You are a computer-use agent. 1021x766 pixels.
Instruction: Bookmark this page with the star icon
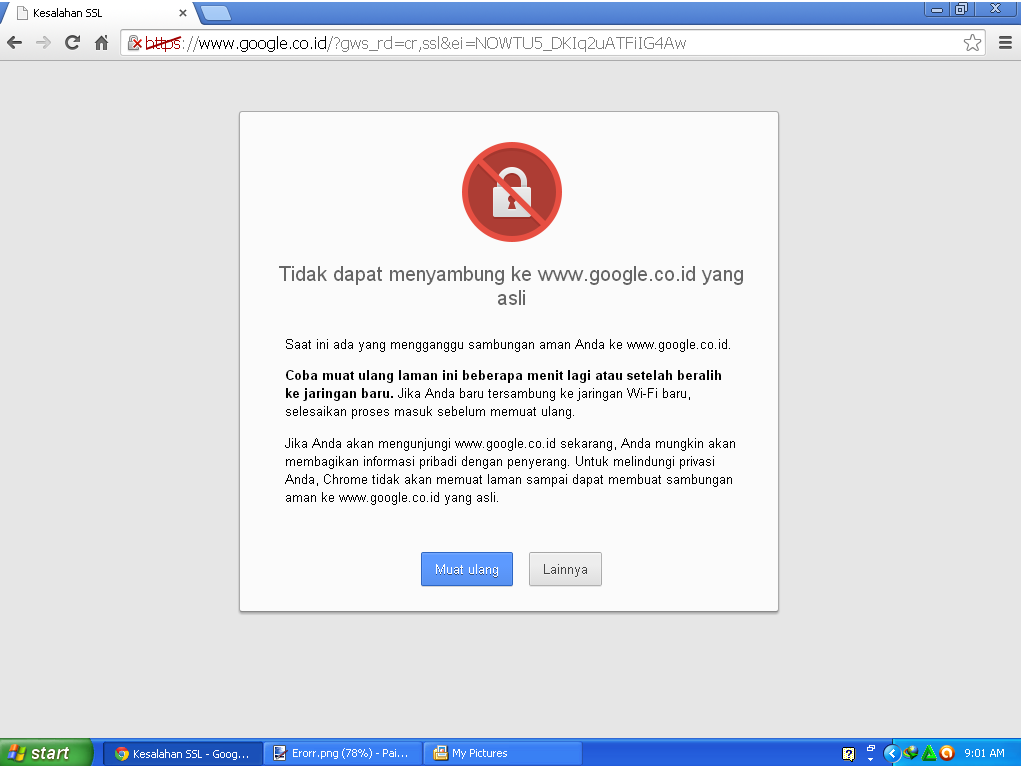click(972, 43)
